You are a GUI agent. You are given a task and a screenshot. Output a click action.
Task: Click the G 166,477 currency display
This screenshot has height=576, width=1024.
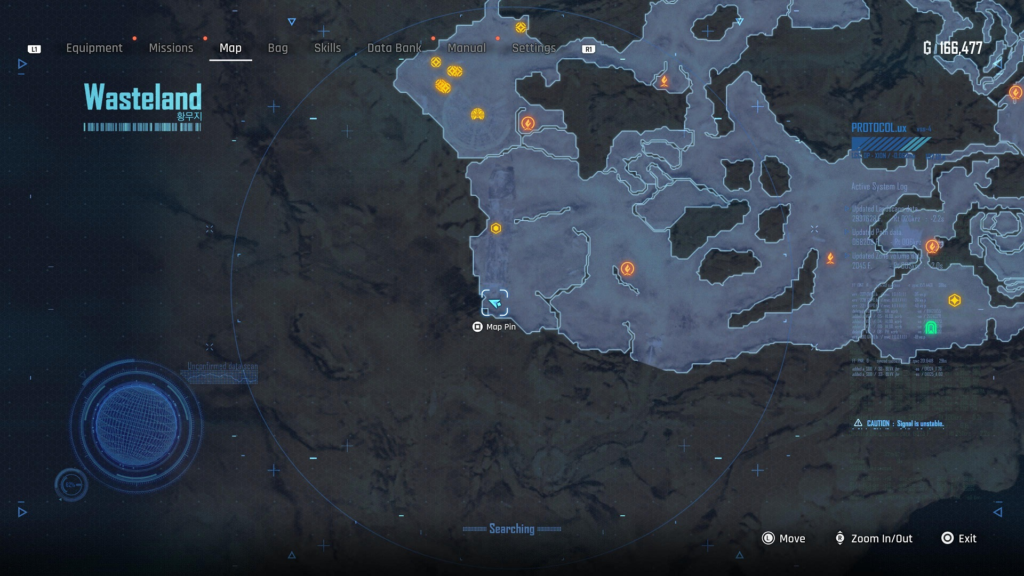point(952,48)
